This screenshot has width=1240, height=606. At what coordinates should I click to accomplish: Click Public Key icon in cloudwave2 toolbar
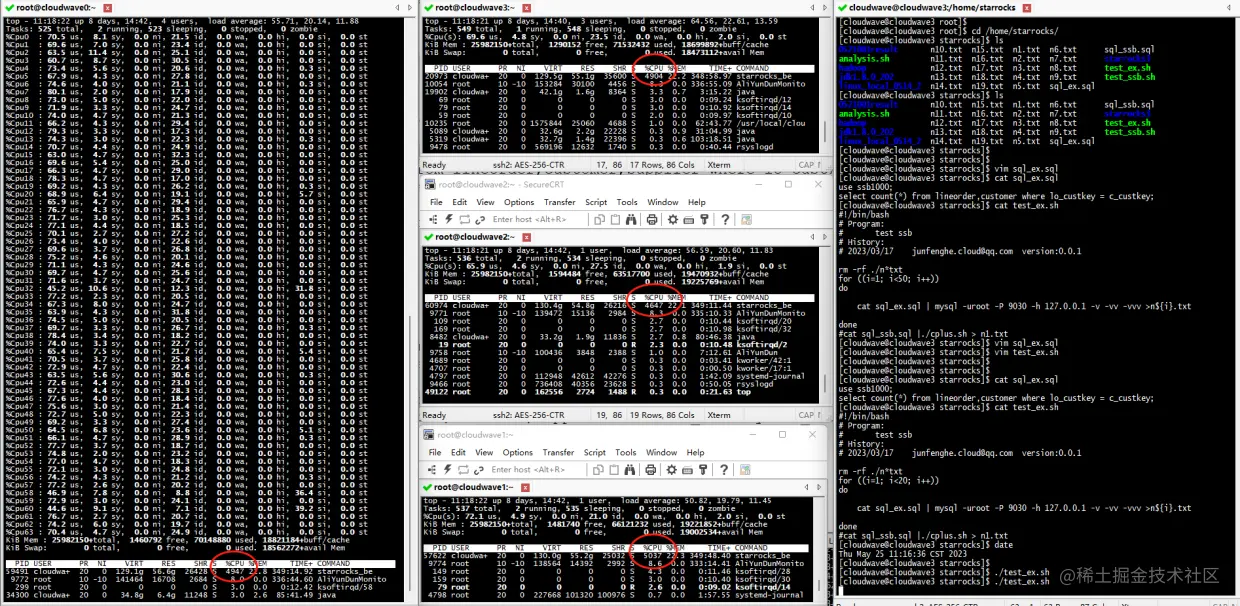pos(704,219)
